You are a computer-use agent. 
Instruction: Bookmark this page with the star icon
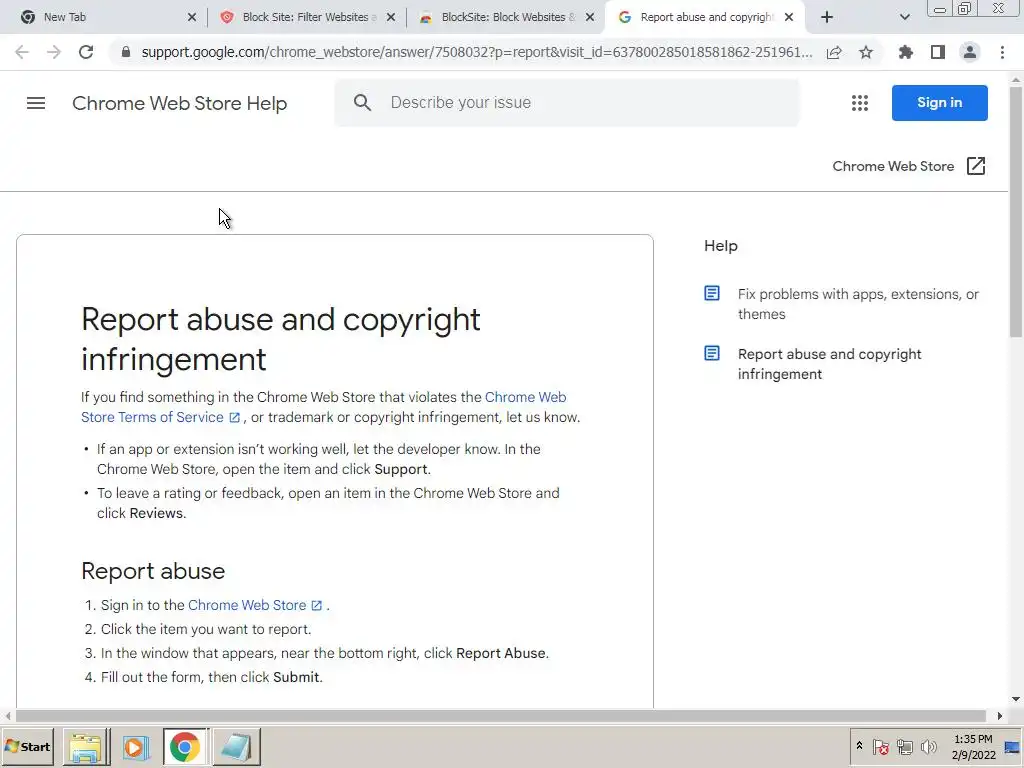point(866,52)
